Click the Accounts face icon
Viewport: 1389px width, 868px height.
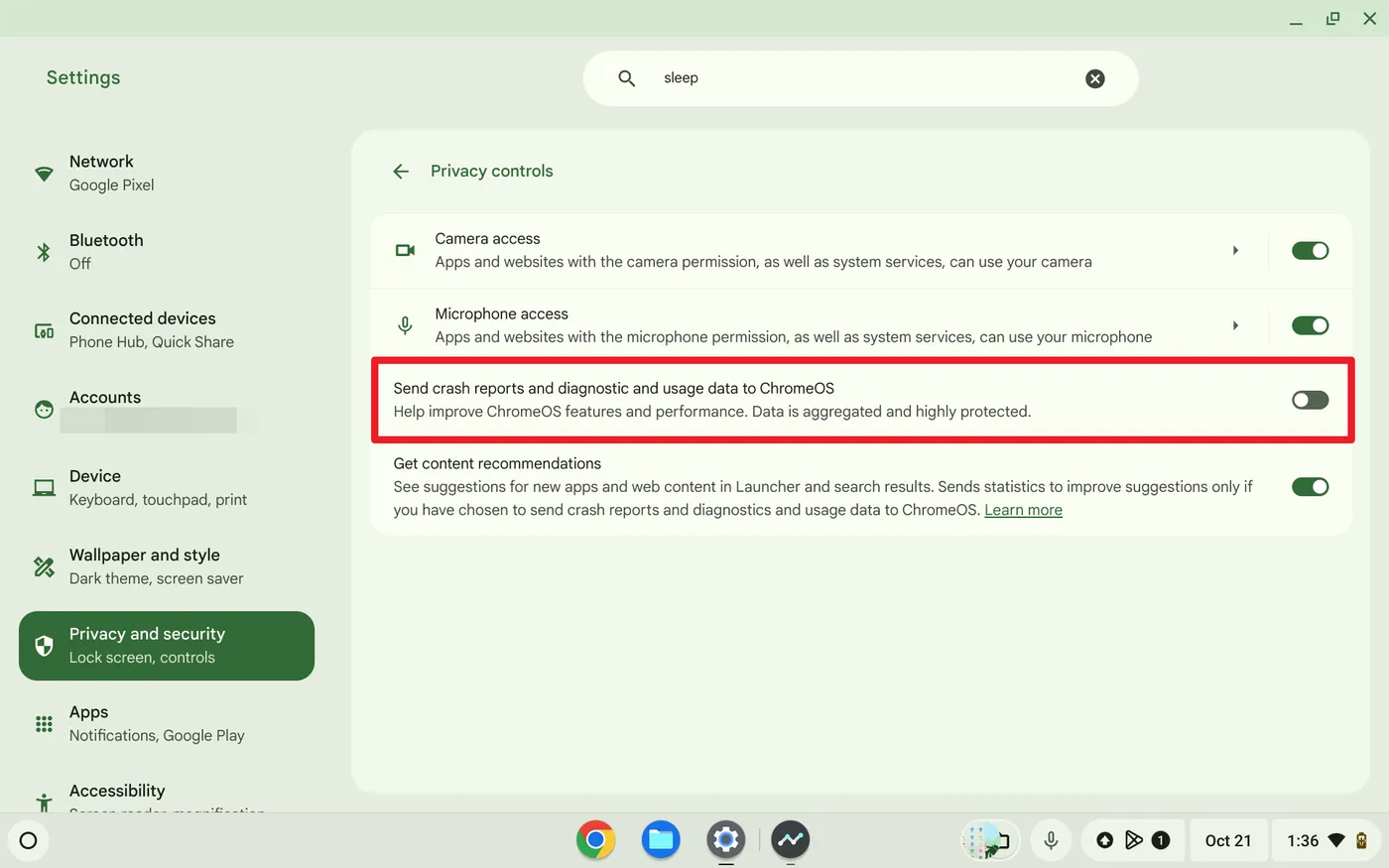[44, 409]
